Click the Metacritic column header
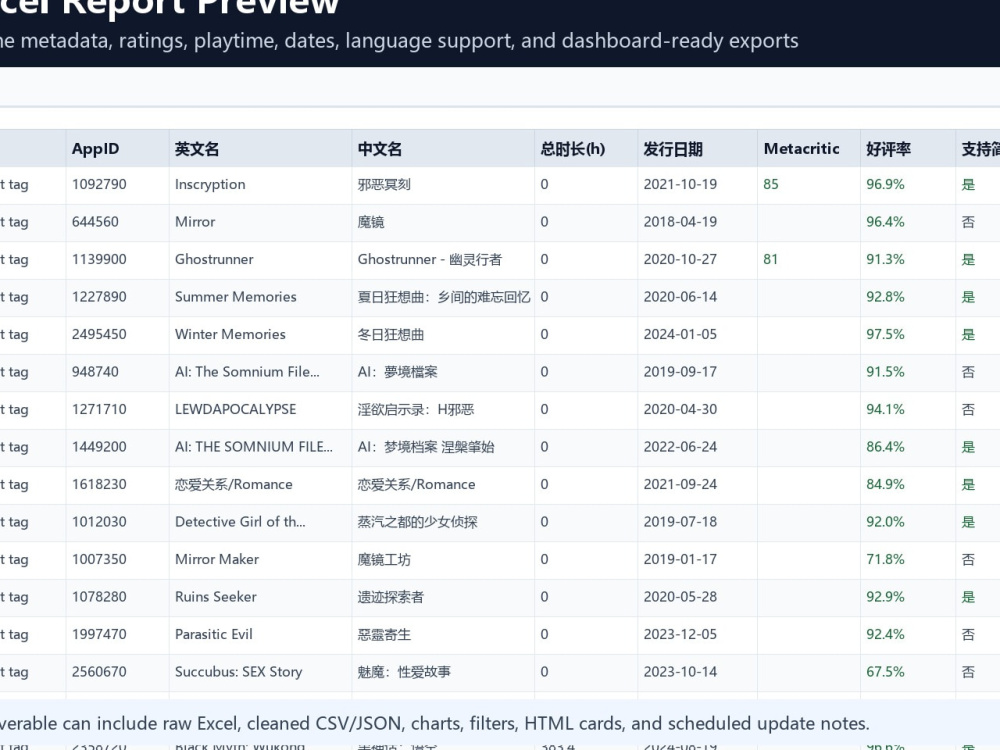The image size is (1000, 750). pyautogui.click(x=809, y=149)
